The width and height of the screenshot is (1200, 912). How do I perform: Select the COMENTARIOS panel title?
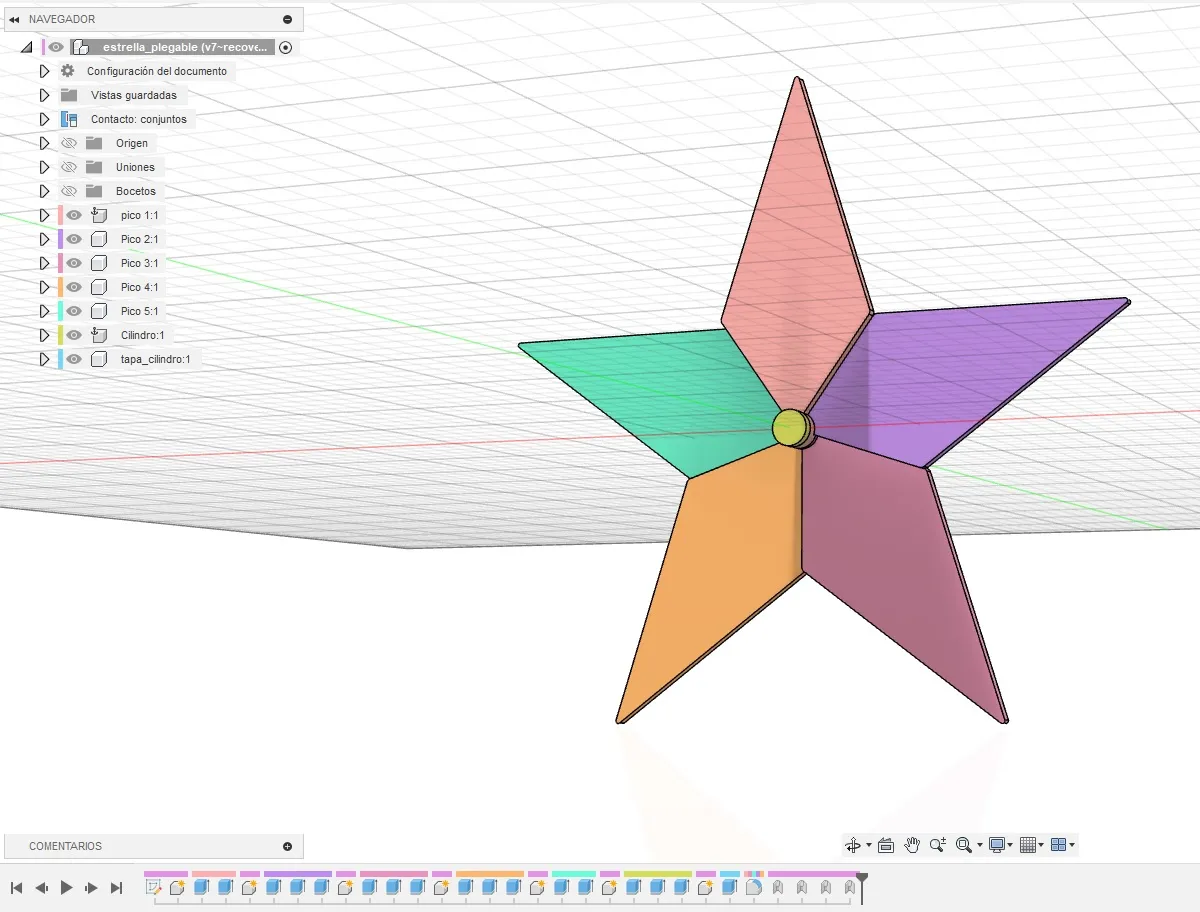(x=66, y=846)
